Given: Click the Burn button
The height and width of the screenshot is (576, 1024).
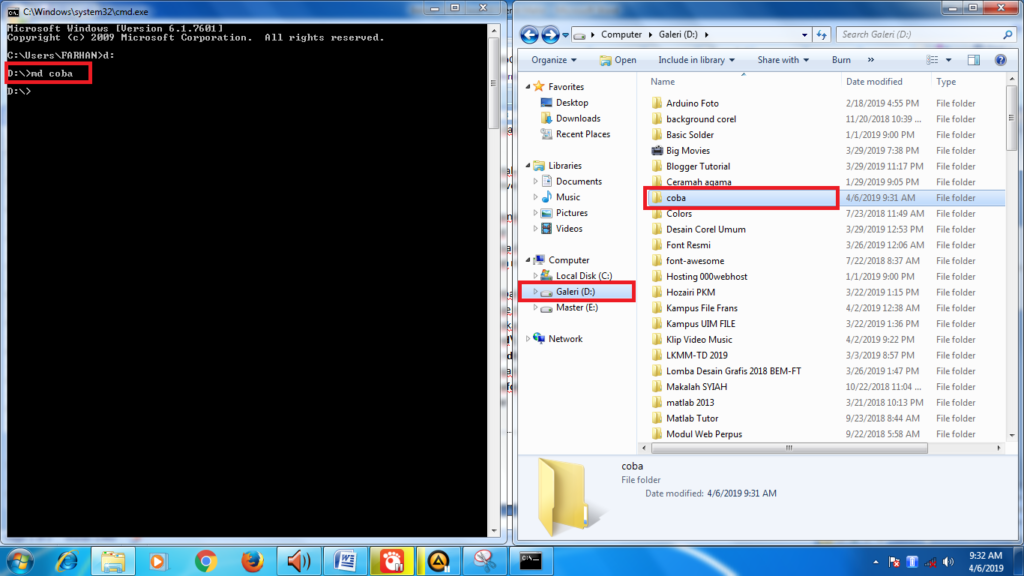Looking at the screenshot, I should (x=841, y=59).
